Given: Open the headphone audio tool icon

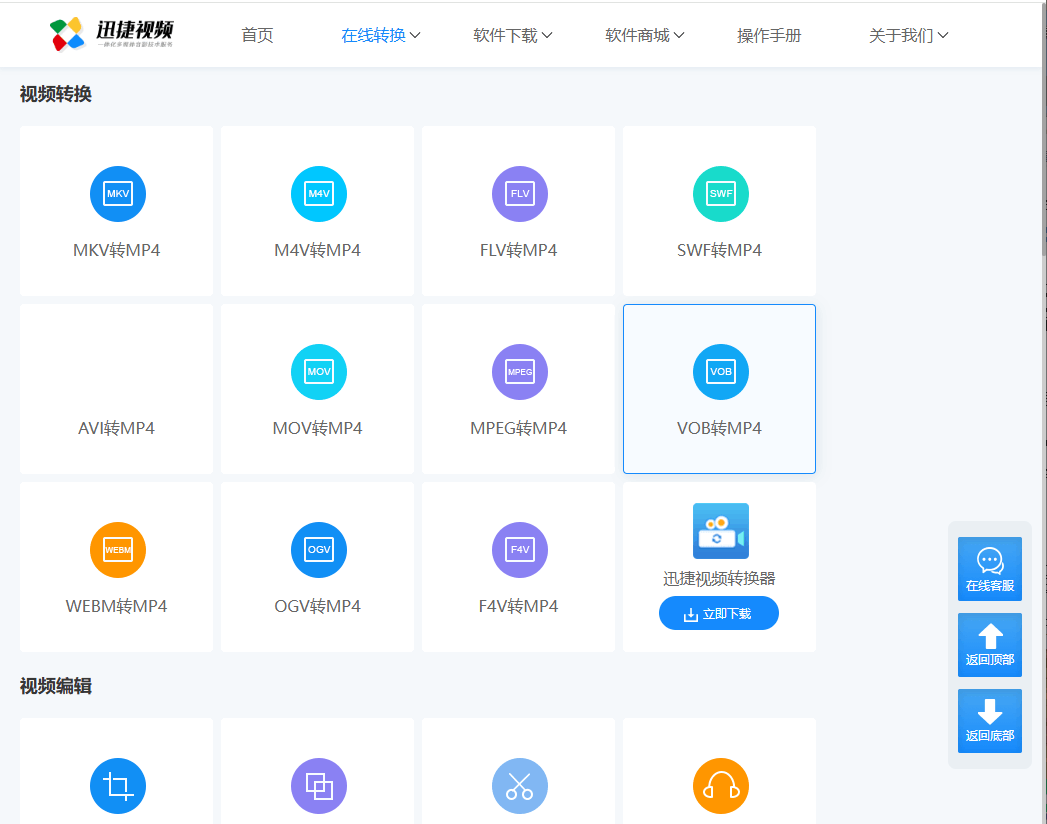Looking at the screenshot, I should [x=720, y=786].
